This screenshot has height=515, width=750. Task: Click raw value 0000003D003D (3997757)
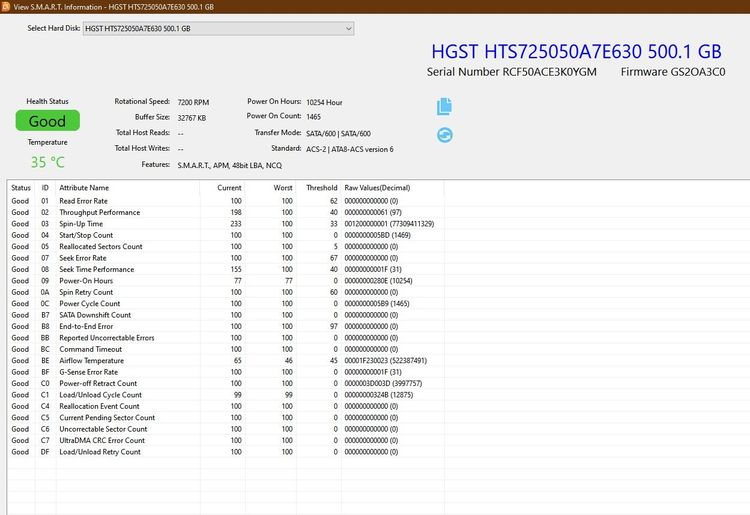(x=384, y=384)
